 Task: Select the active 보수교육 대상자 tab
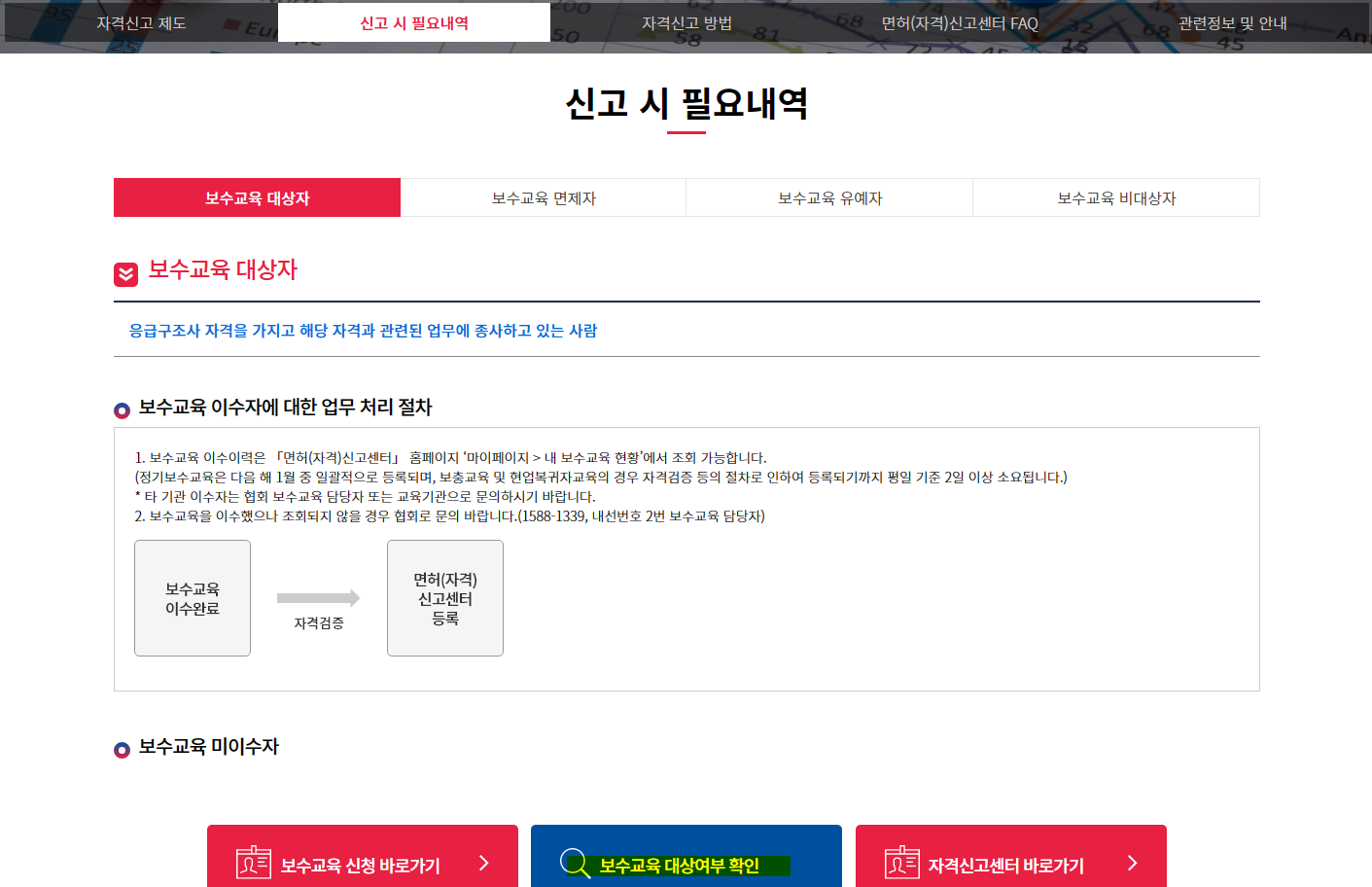[257, 196]
